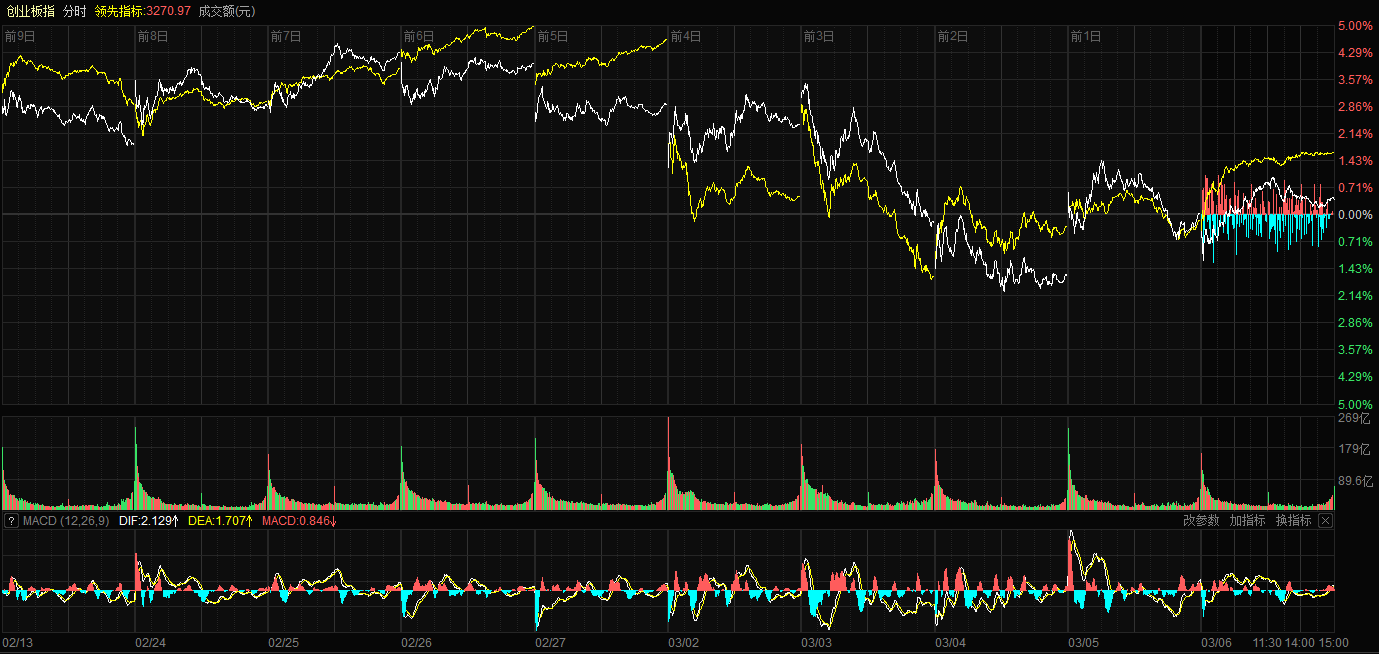Click the DIF value in MACD header
The image size is (1379, 654).
148,521
